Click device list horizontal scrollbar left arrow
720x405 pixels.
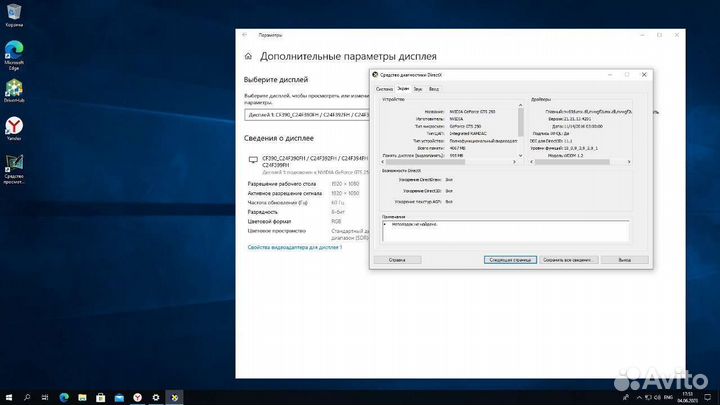click(x=383, y=162)
